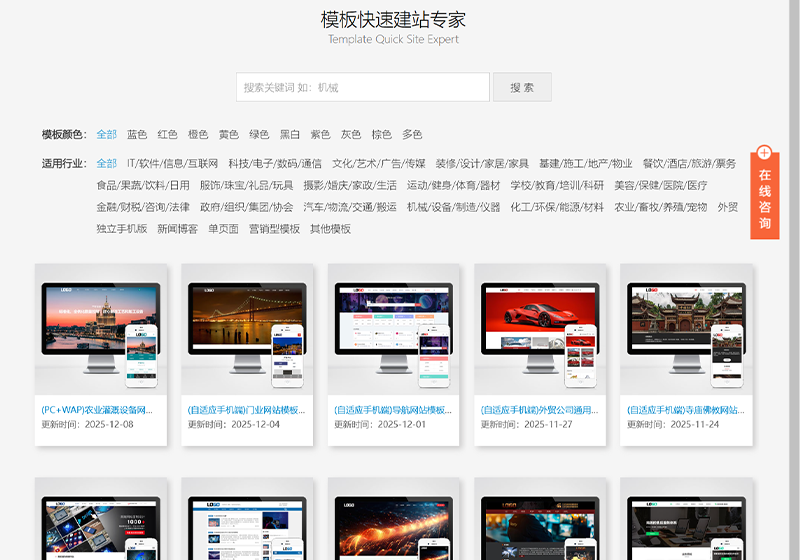
Task: Open the red sports car template thumbnail
Action: click(x=540, y=330)
